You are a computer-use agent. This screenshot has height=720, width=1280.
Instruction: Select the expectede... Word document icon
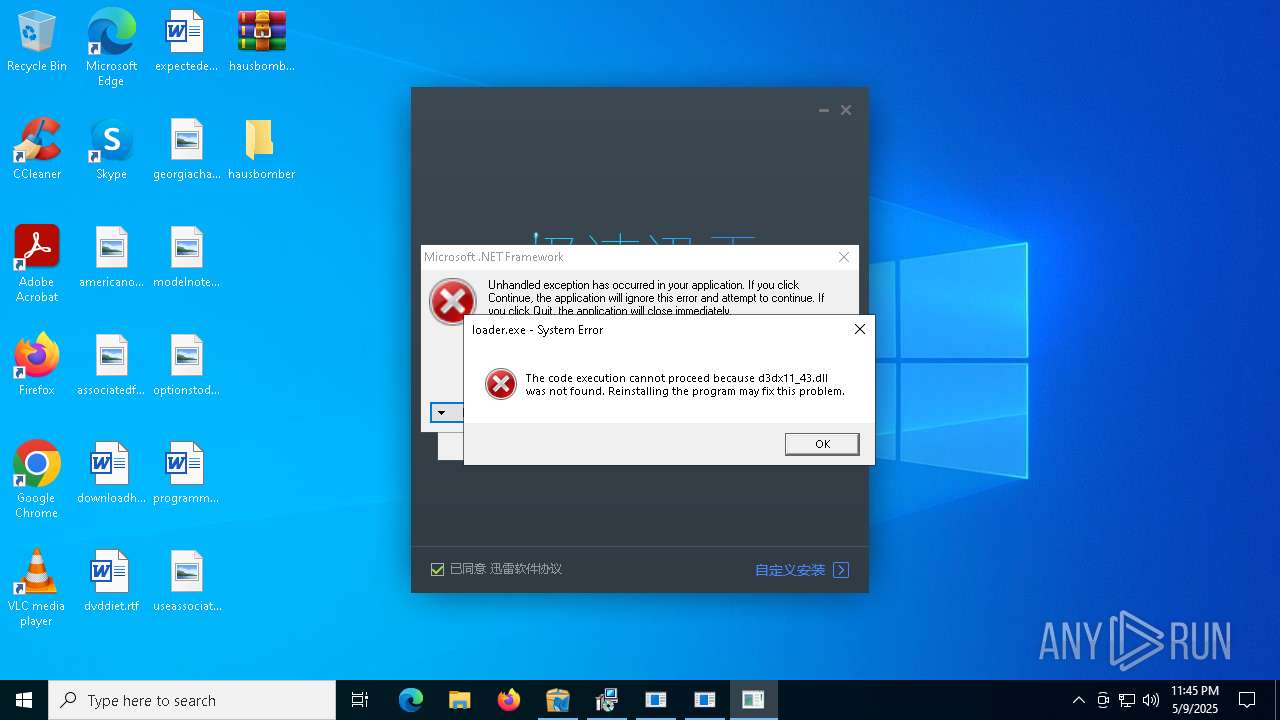(186, 42)
